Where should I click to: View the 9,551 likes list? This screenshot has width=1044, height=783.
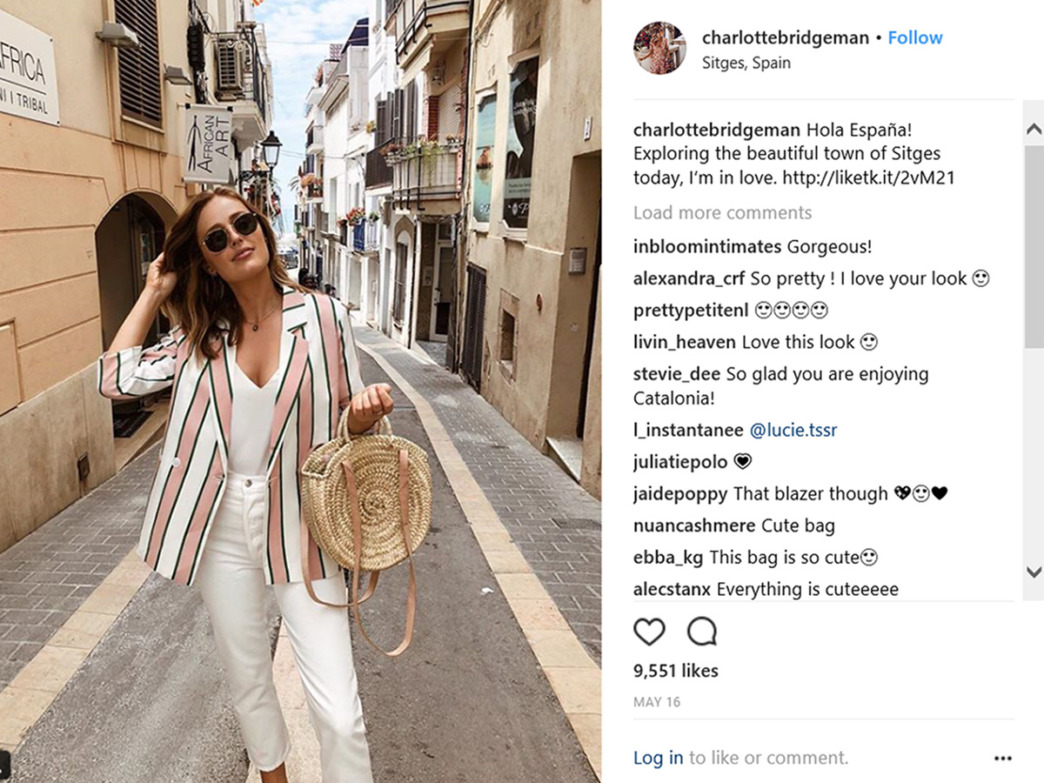pyautogui.click(x=676, y=670)
